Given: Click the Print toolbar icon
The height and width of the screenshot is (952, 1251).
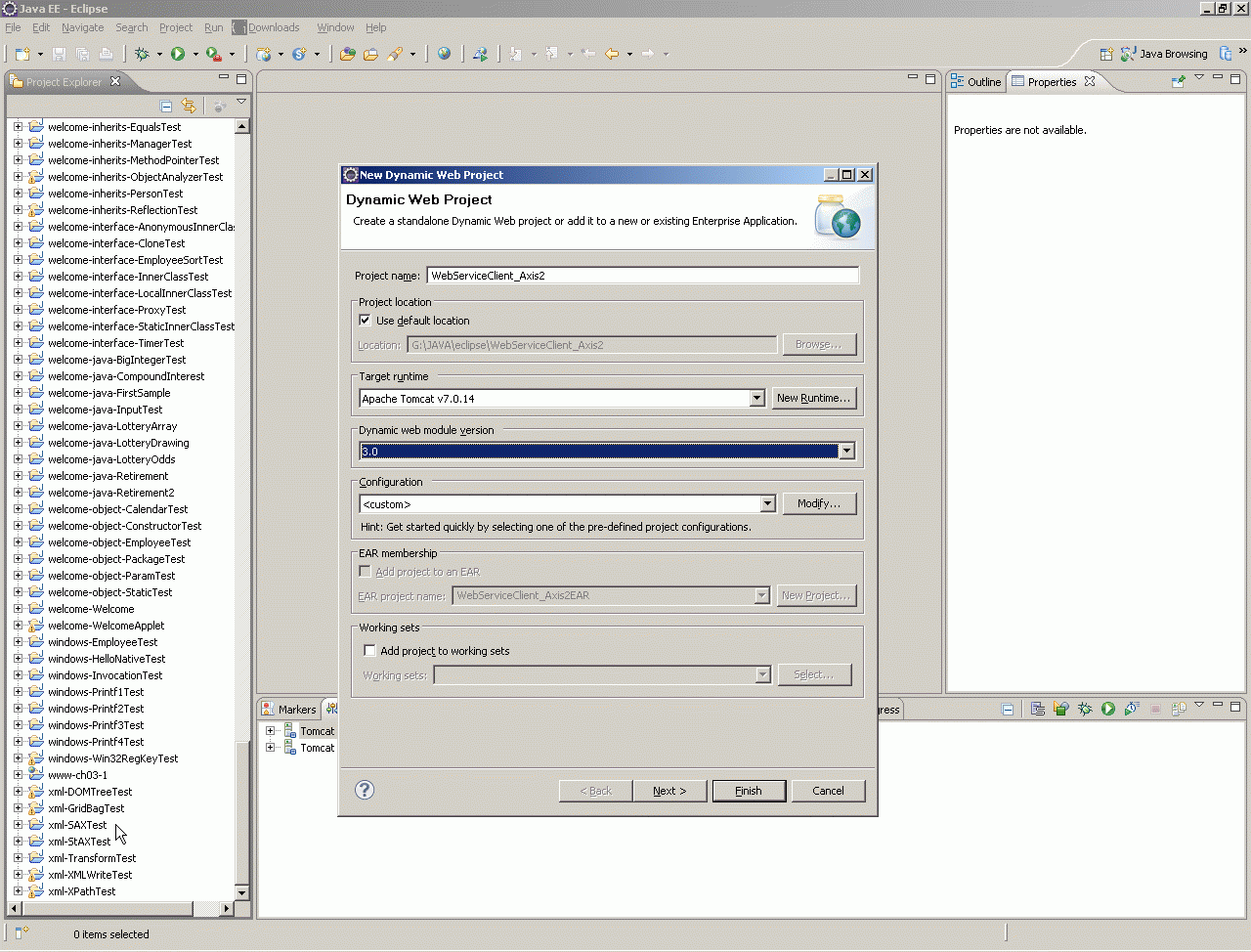Looking at the screenshot, I should [x=106, y=55].
